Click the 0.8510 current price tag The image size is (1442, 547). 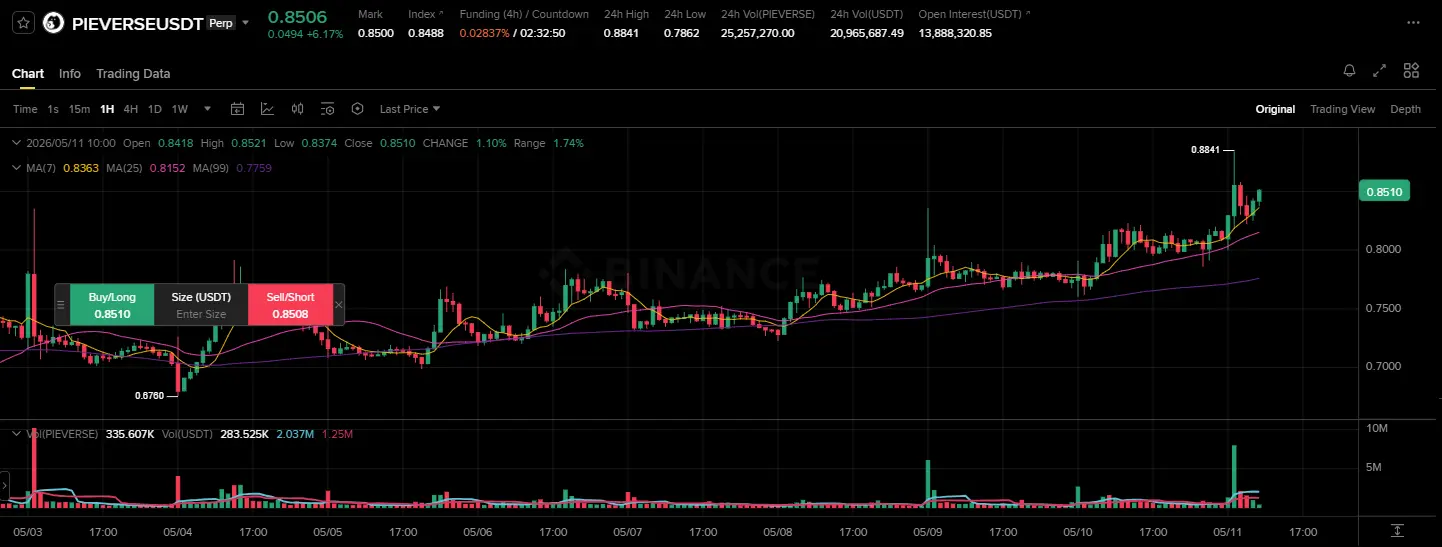tap(1384, 191)
